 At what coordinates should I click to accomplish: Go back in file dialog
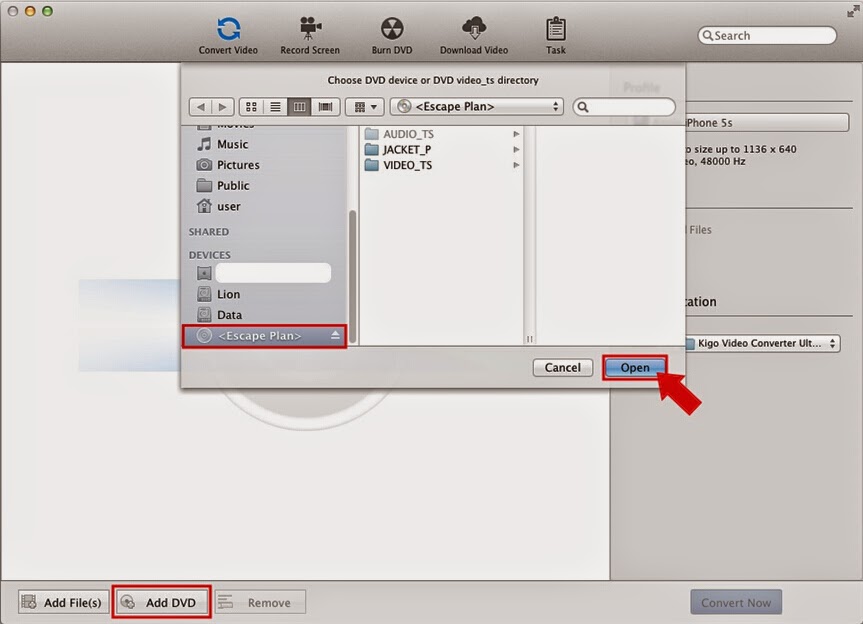201,107
